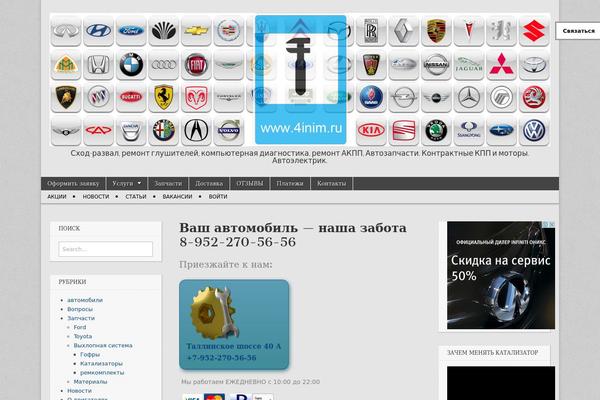Click the Hyundai logo icon
The image size is (600, 400).
pyautogui.click(x=98, y=31)
